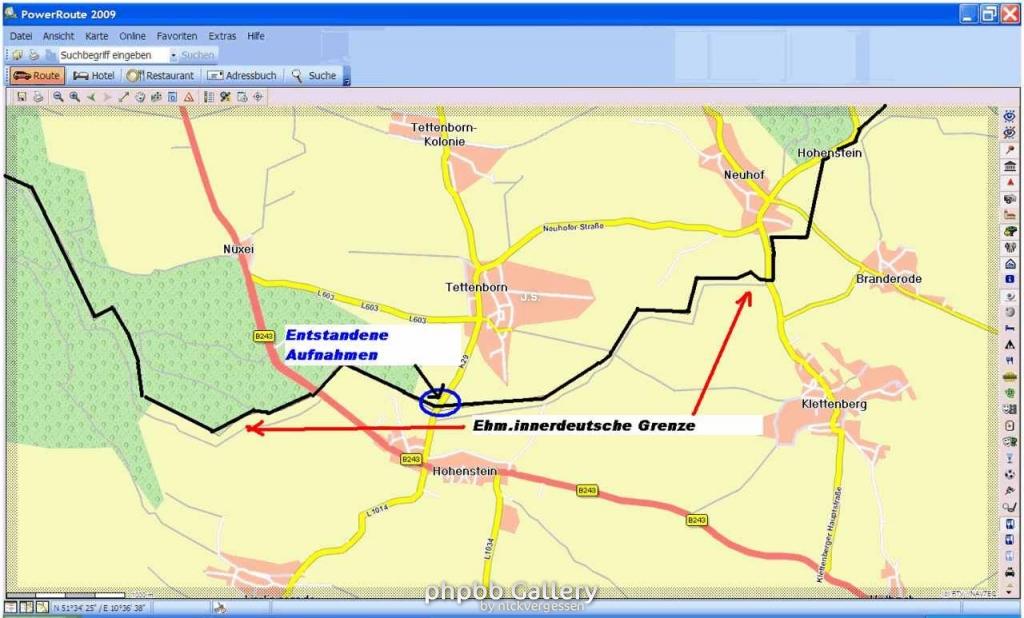Click the golf club POI icon
Viewport: 1024px width, 618px height.
[1010, 506]
